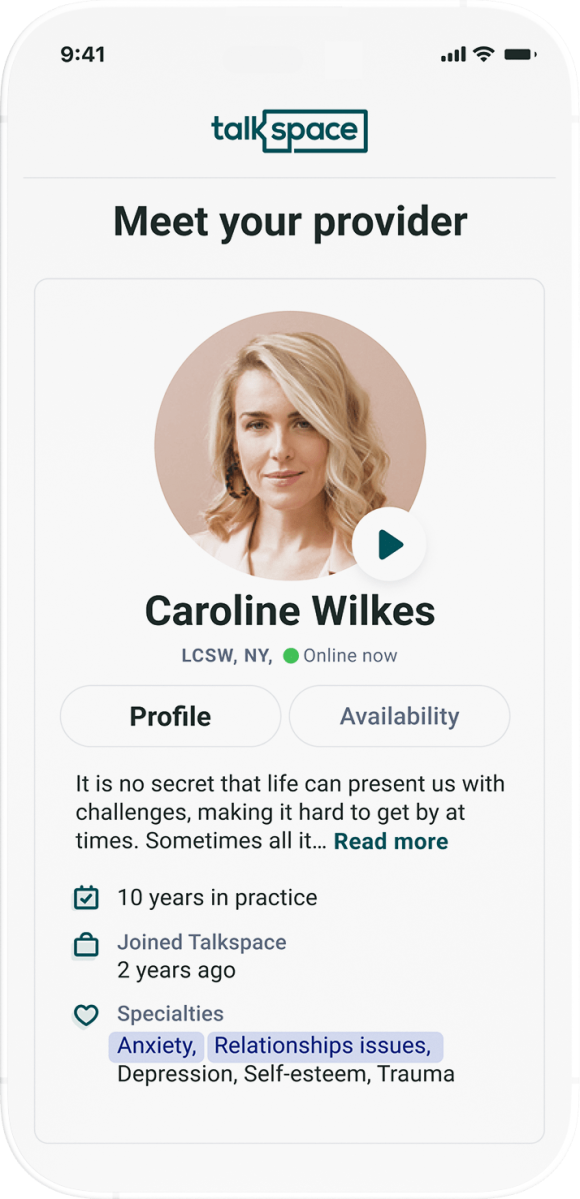Select the Relationships issues specialty tag
The width and height of the screenshot is (580, 1199).
pos(324,1046)
